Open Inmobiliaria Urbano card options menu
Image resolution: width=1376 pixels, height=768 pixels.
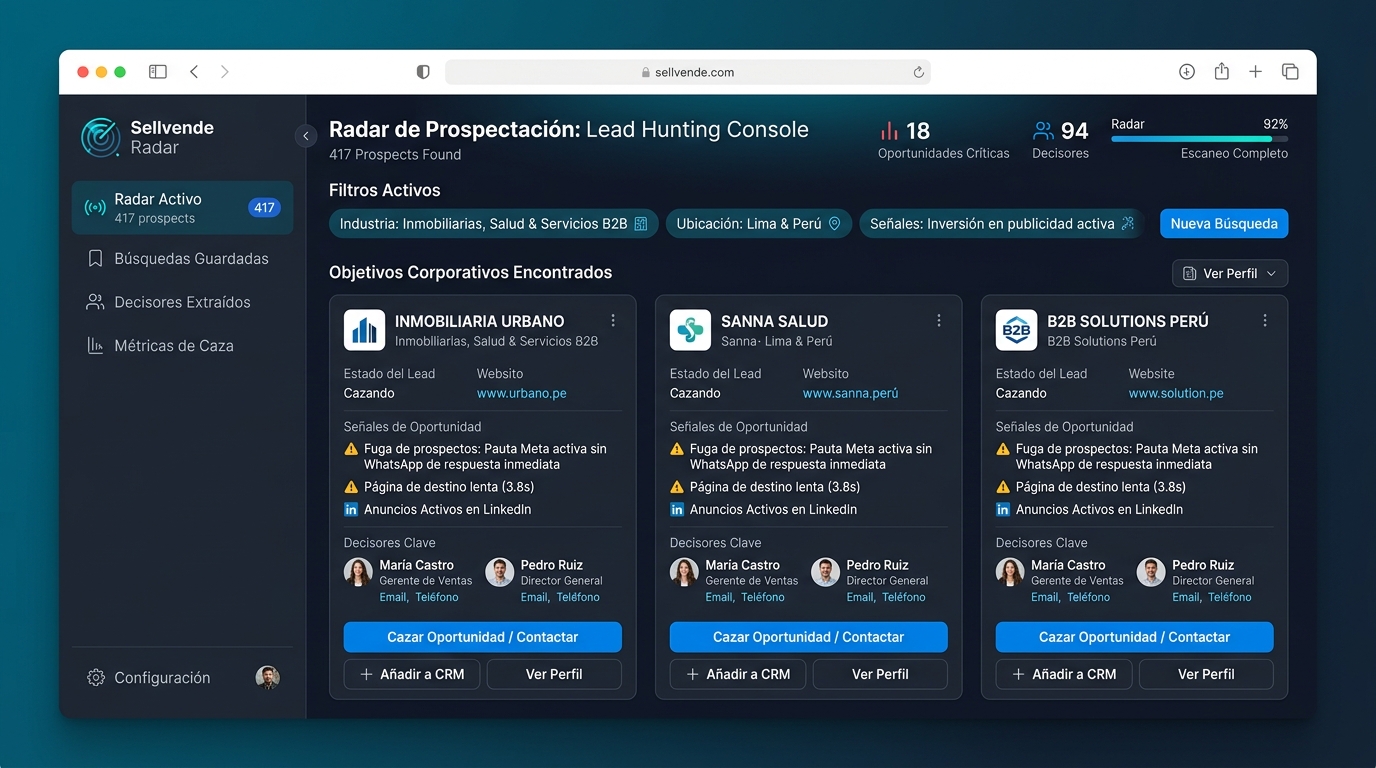point(613,321)
